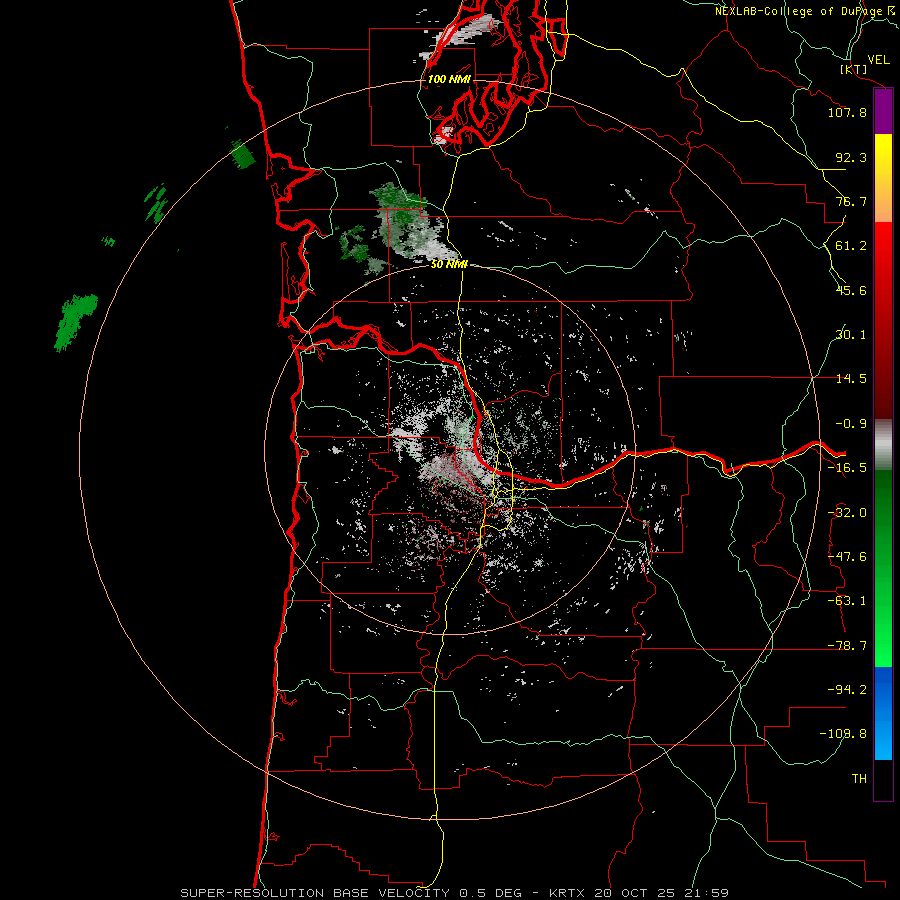Click the 50 NMI range ring label
This screenshot has width=900, height=900.
point(449,264)
